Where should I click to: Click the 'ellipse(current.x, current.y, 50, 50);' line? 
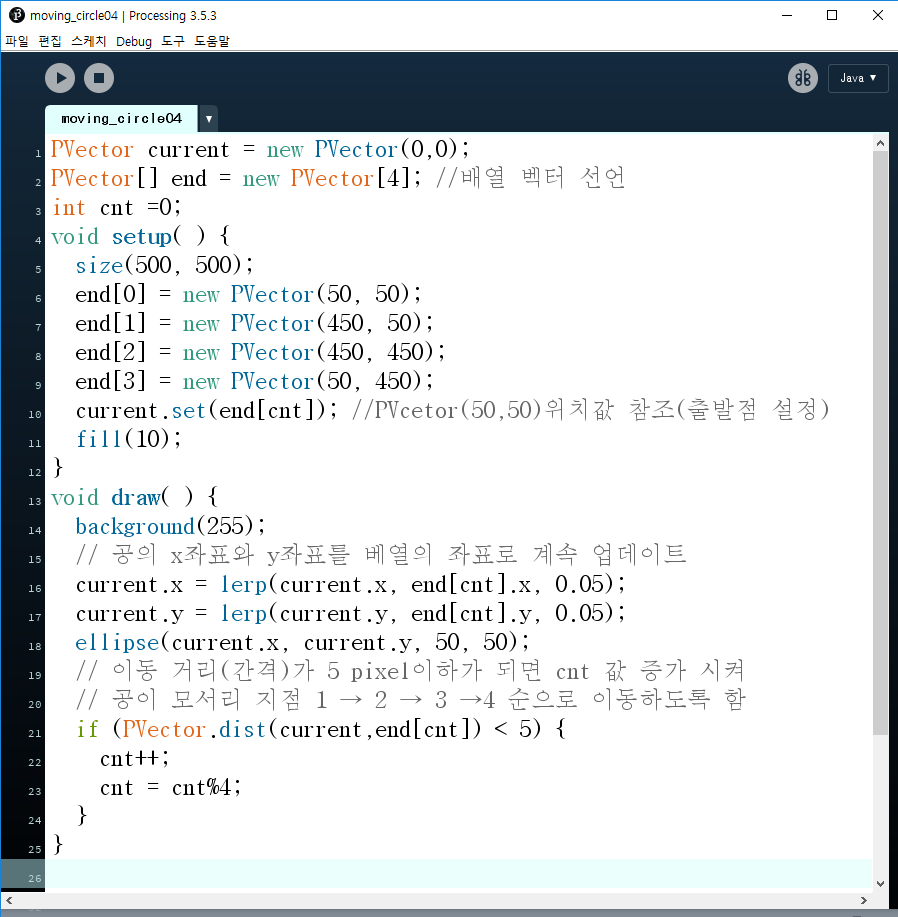pos(303,642)
